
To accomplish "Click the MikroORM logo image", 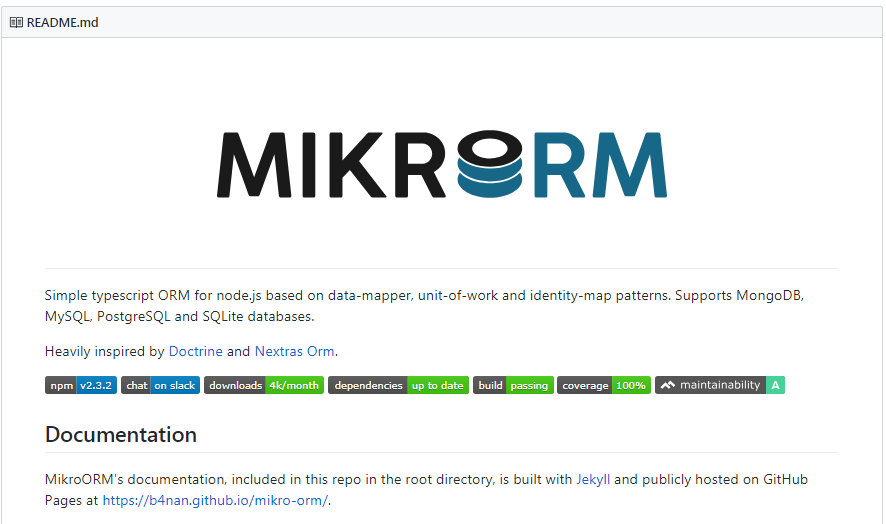I will (x=442, y=164).
